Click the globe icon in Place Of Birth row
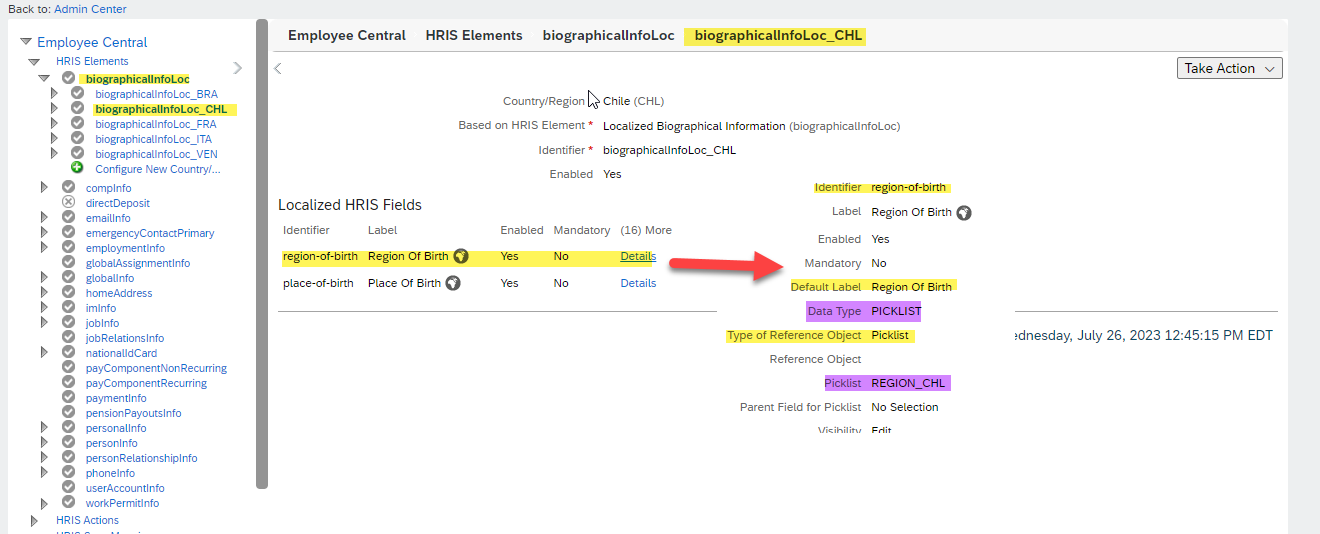The height and width of the screenshot is (534, 1320). pyautogui.click(x=453, y=283)
